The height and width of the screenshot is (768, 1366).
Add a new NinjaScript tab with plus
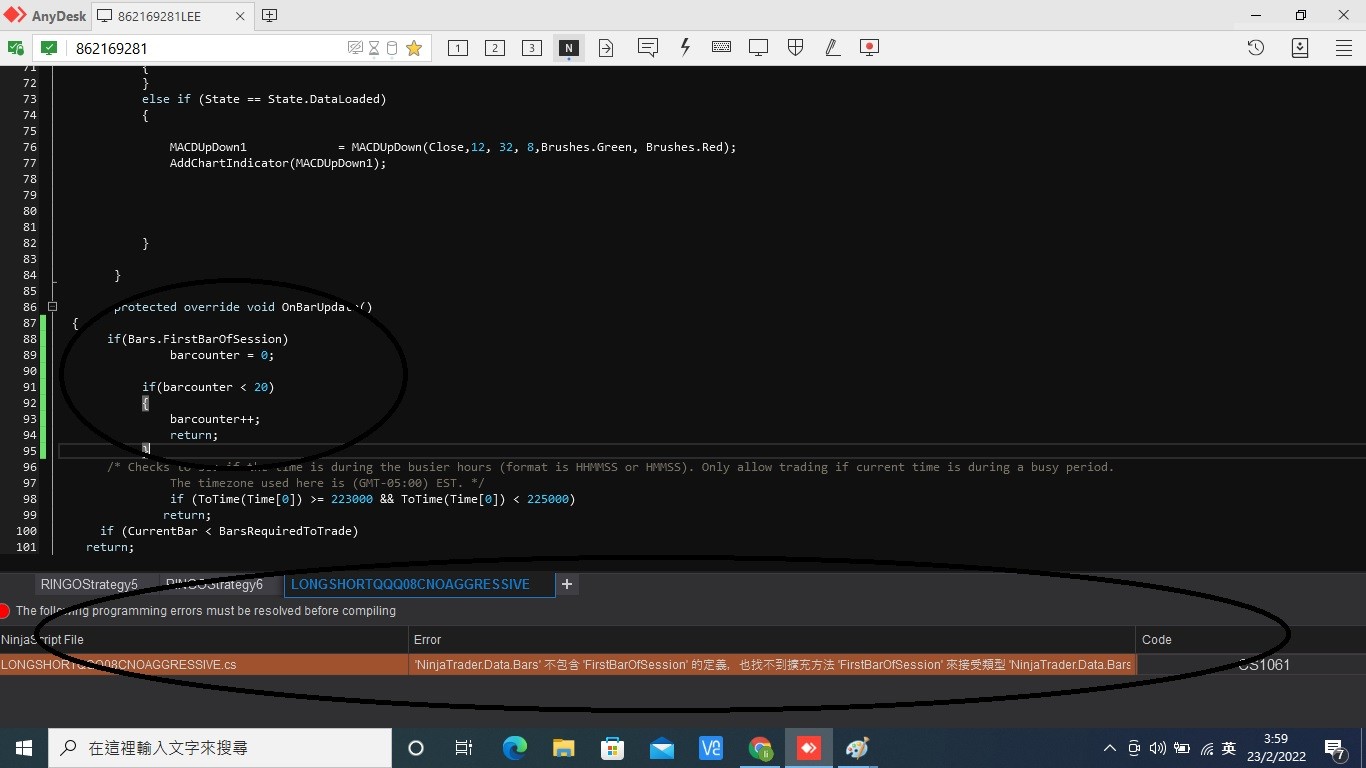[x=567, y=584]
